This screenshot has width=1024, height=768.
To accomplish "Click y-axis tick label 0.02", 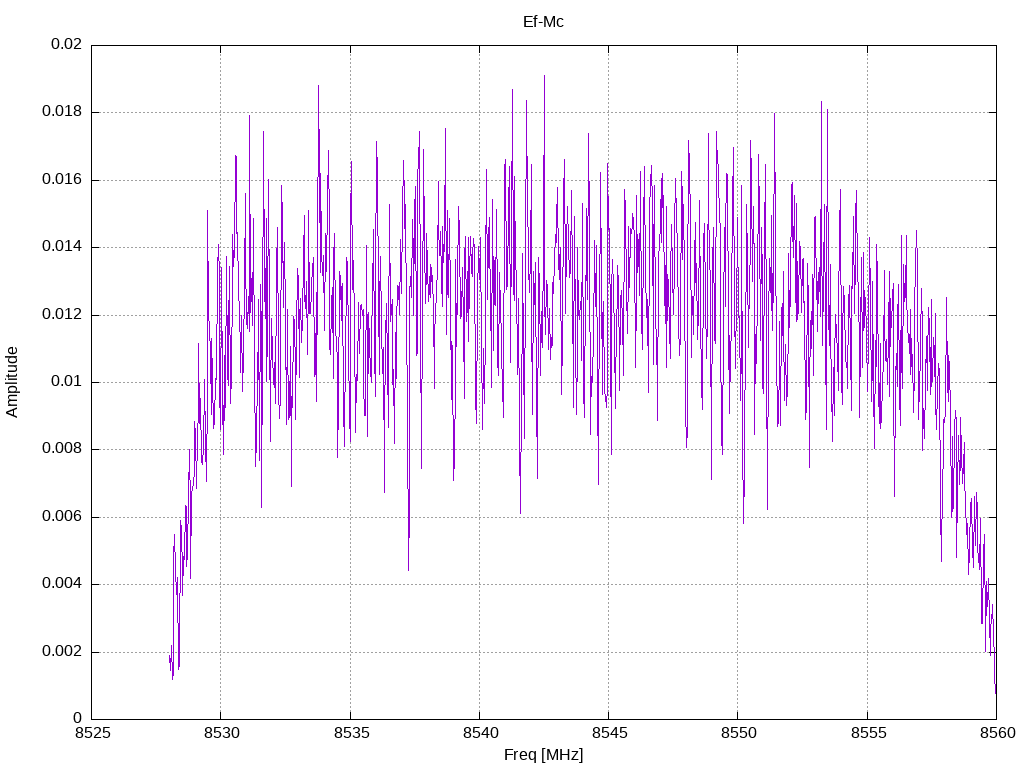I will pyautogui.click(x=67, y=44).
